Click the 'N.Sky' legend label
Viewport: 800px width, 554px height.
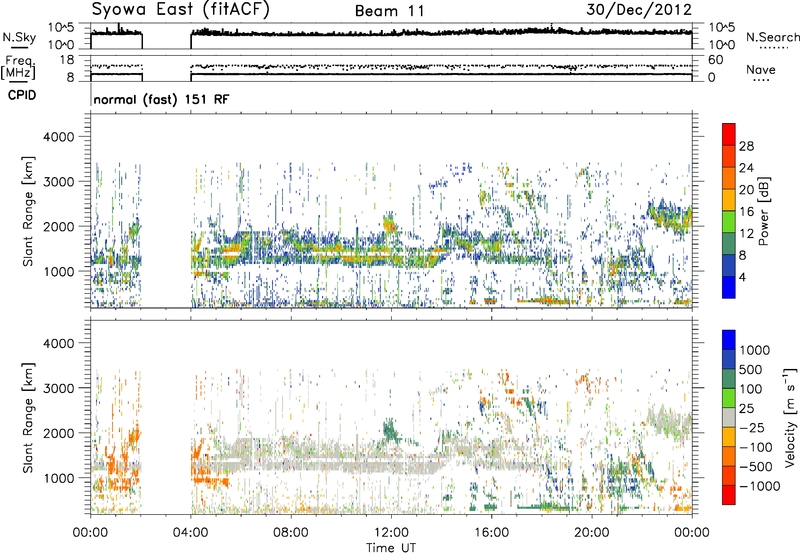(x=19, y=37)
